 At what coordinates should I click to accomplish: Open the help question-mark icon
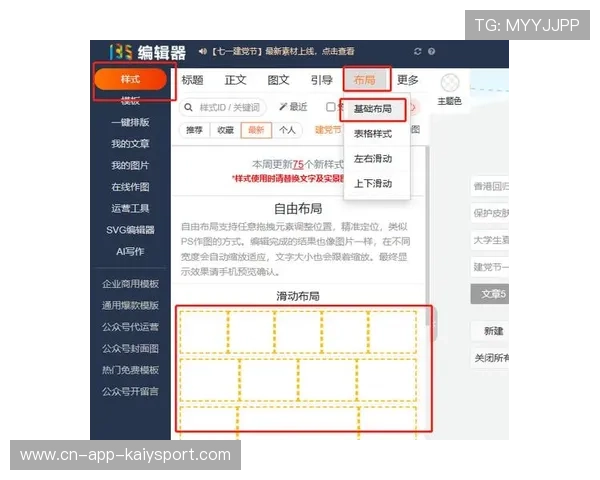[432, 51]
